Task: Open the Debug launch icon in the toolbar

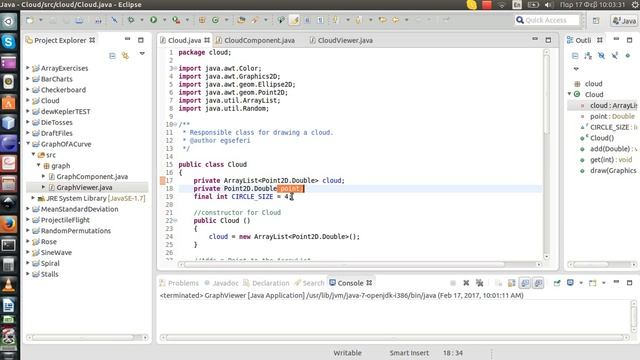Action: pyautogui.click(x=131, y=20)
